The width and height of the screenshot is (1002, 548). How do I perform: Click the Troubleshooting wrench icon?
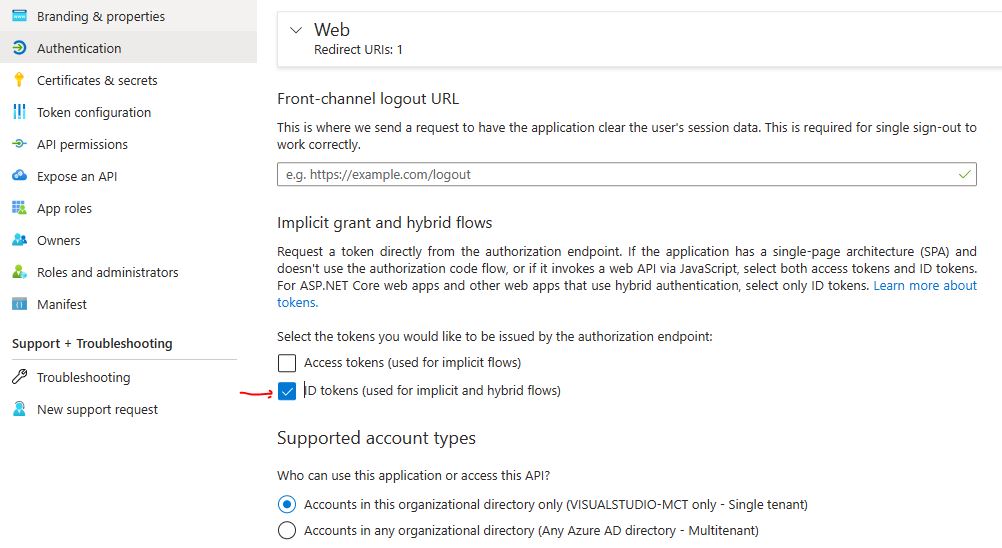tap(19, 377)
